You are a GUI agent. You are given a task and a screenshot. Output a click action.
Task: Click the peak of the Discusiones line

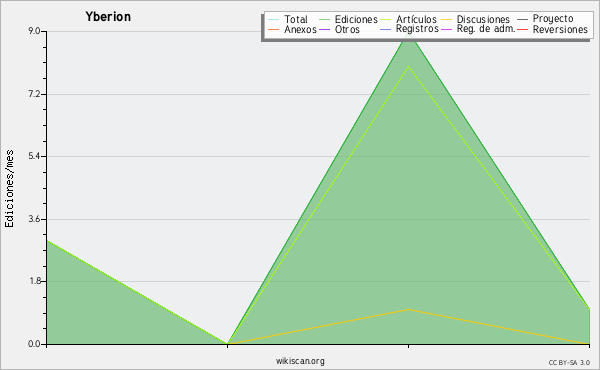409,309
